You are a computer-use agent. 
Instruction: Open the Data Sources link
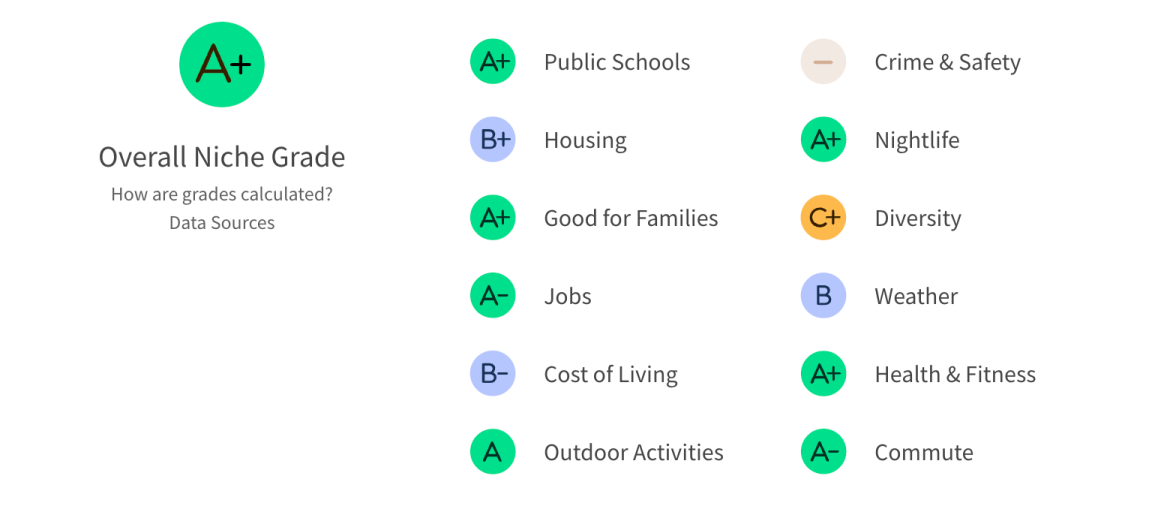(222, 222)
